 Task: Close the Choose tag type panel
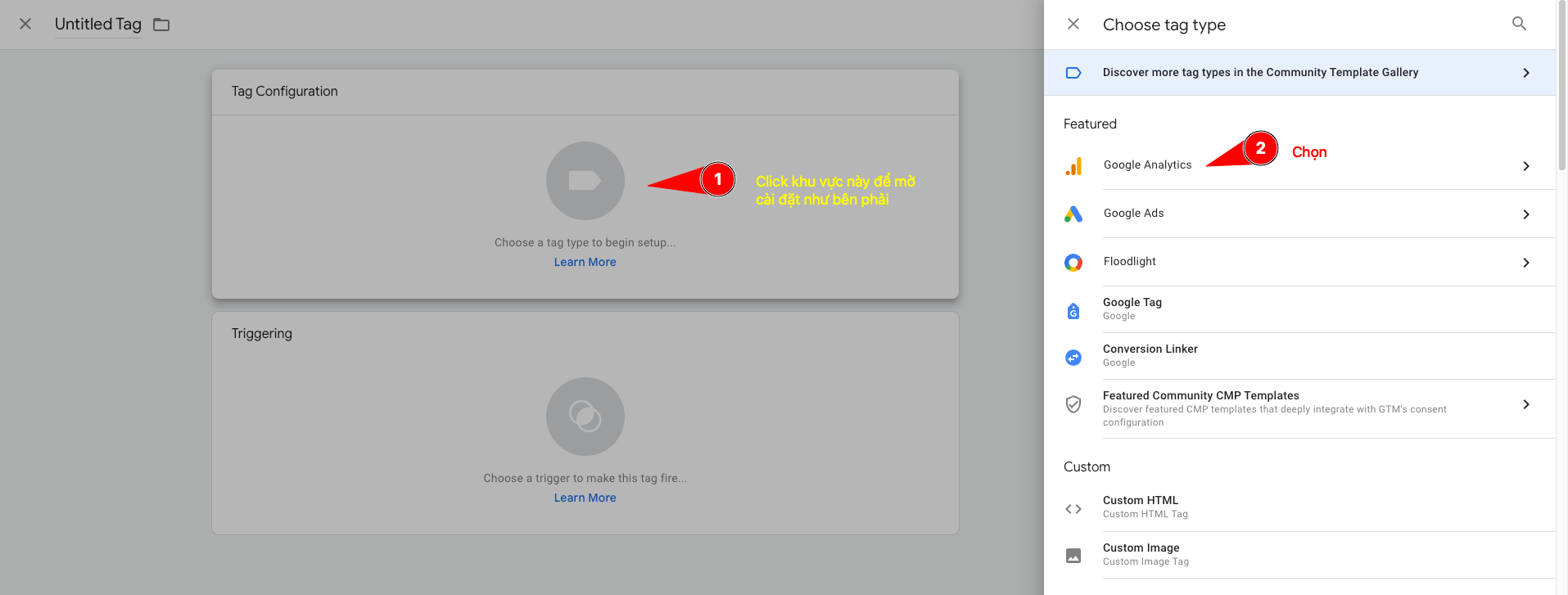tap(1073, 24)
